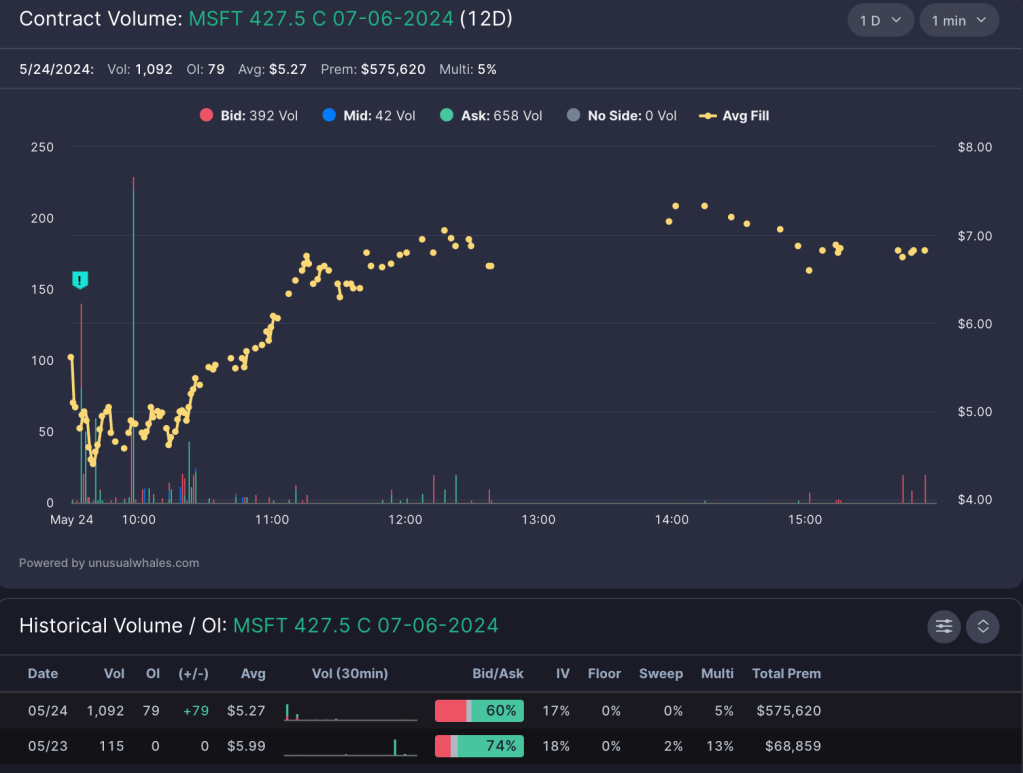Click the 74% Bid/Ask bar for 05/23

point(479,746)
